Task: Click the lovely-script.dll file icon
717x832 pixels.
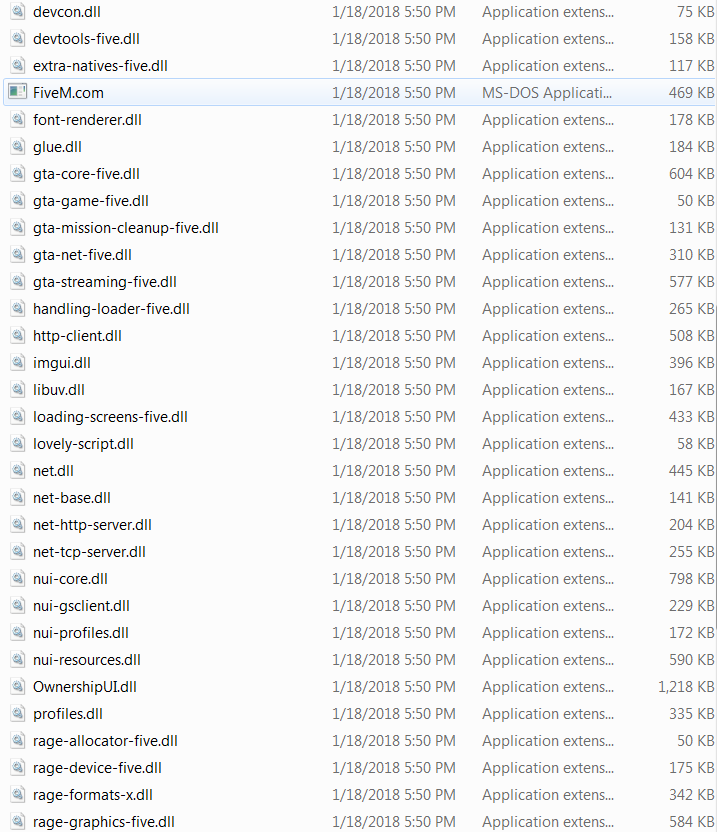Action: [x=18, y=444]
